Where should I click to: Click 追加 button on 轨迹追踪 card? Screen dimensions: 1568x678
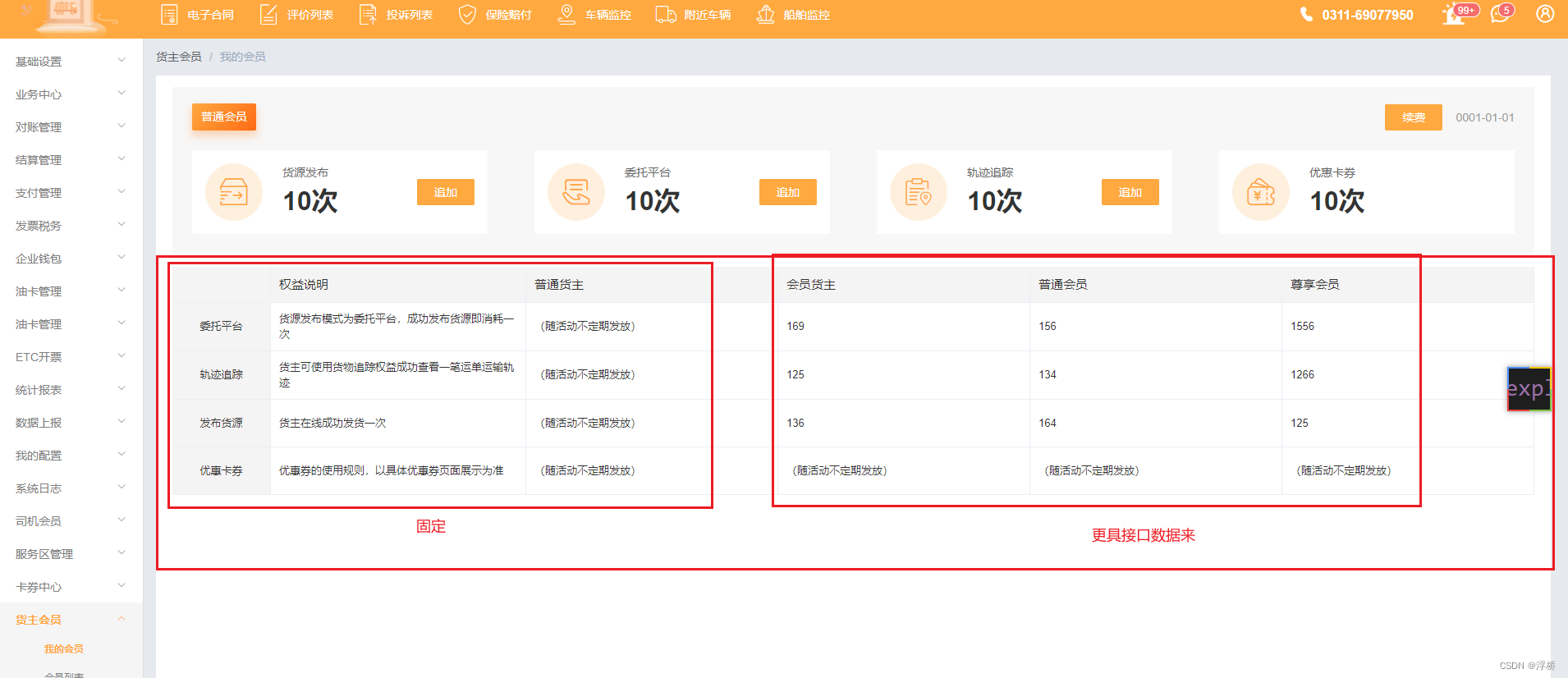coord(1130,192)
